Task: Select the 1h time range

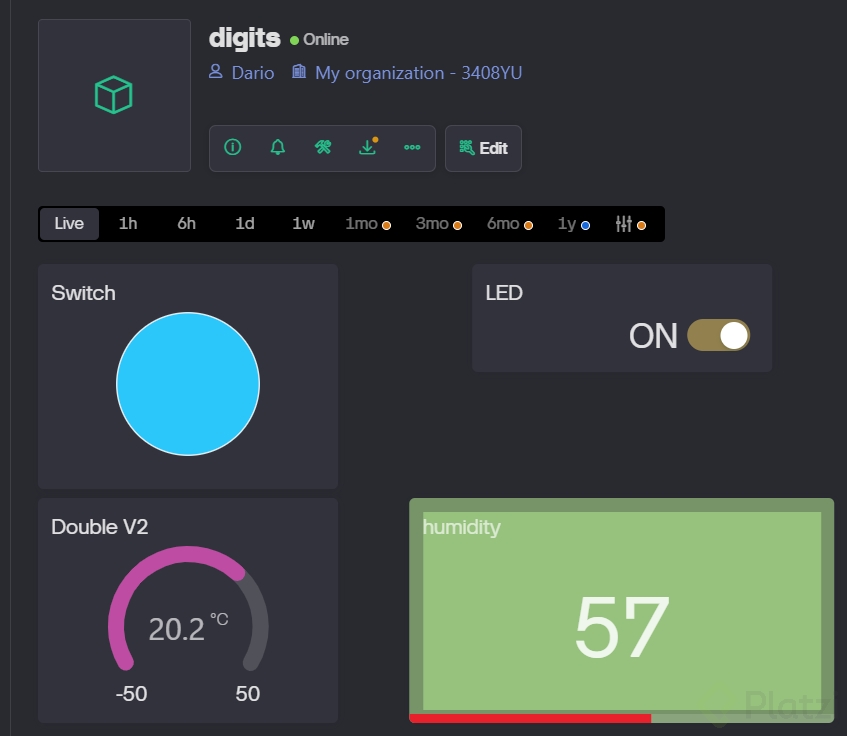Action: tap(128, 224)
